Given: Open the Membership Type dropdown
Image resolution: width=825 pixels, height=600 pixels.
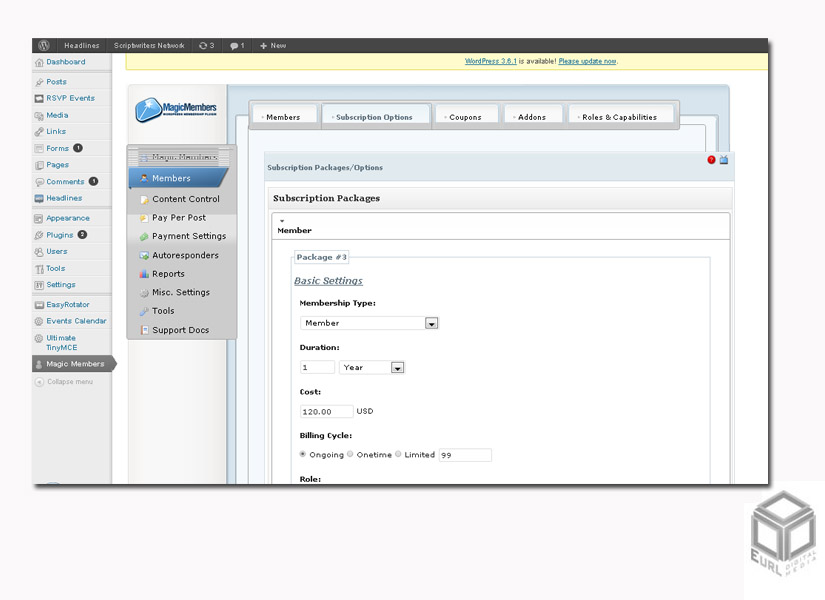Looking at the screenshot, I should tap(369, 323).
